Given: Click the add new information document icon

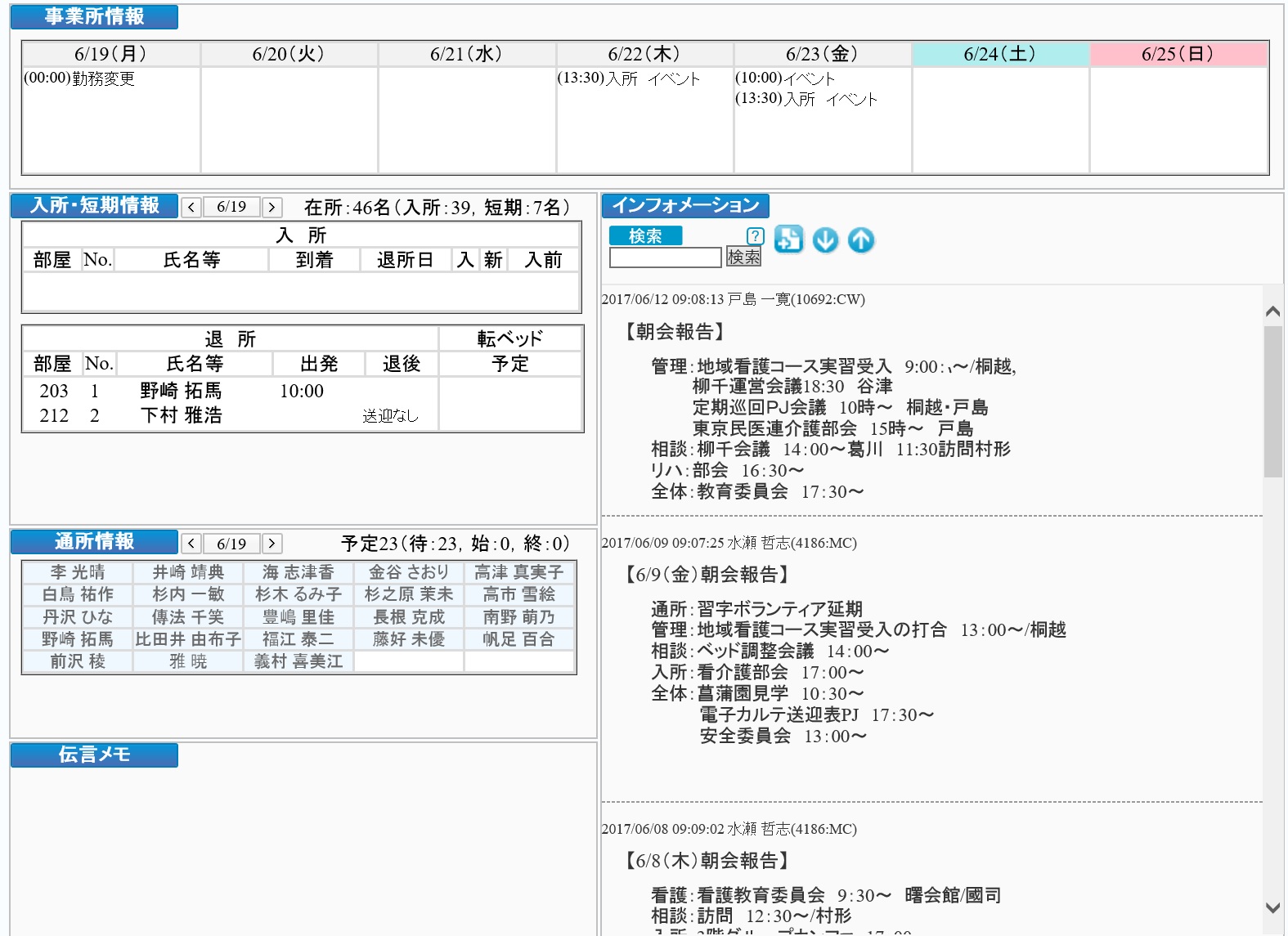Looking at the screenshot, I should coord(788,240).
